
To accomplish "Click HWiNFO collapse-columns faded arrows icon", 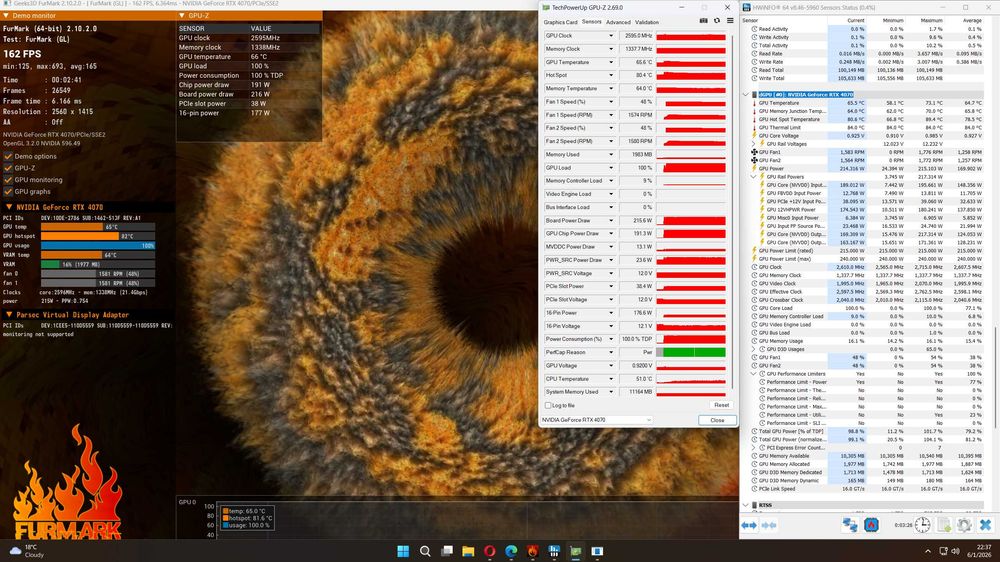I will tap(770, 525).
